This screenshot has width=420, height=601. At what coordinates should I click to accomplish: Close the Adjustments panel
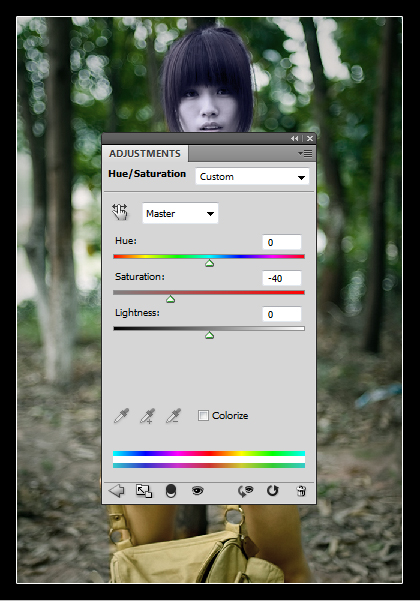[x=310, y=138]
